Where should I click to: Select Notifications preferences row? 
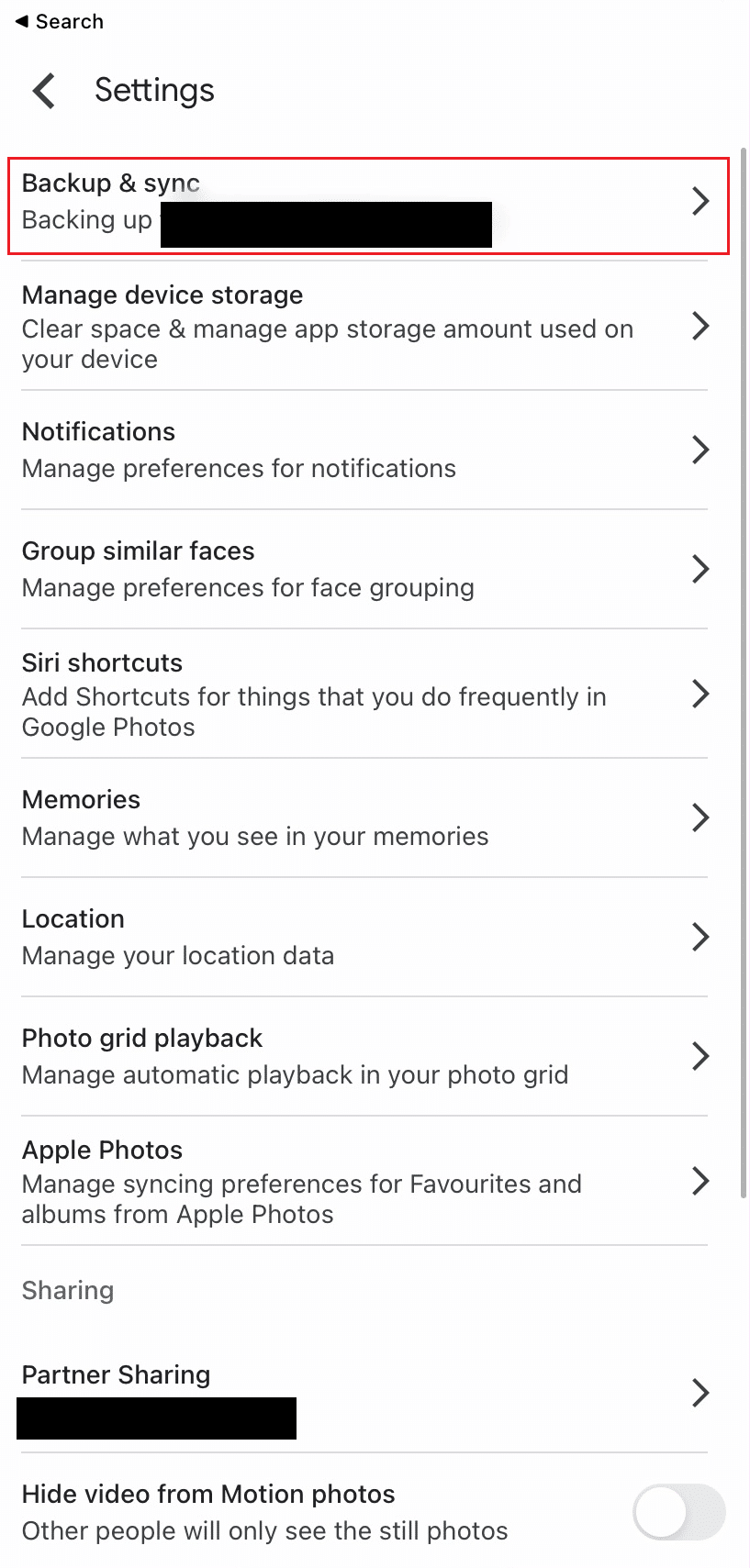364,450
